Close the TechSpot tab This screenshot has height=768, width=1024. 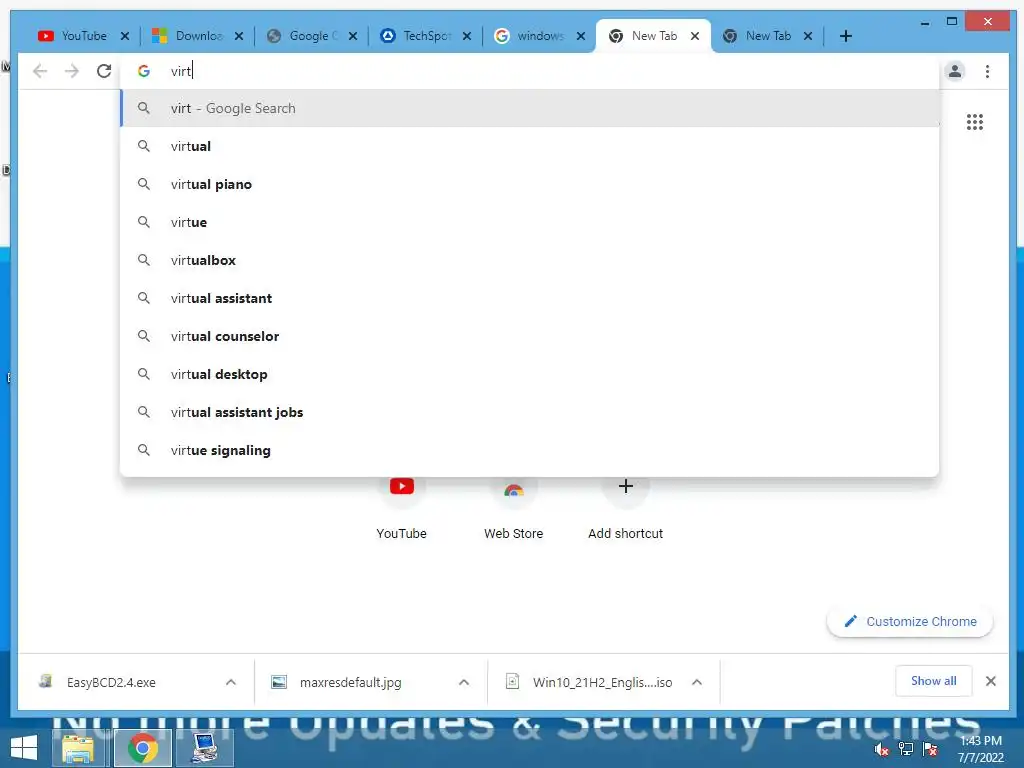(467, 36)
